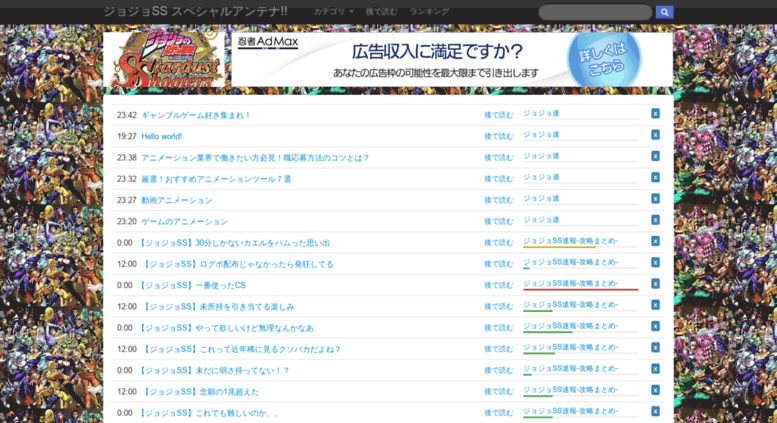This screenshot has width=777, height=423.
Task: Open the Hello world! article
Action: [x=162, y=137]
